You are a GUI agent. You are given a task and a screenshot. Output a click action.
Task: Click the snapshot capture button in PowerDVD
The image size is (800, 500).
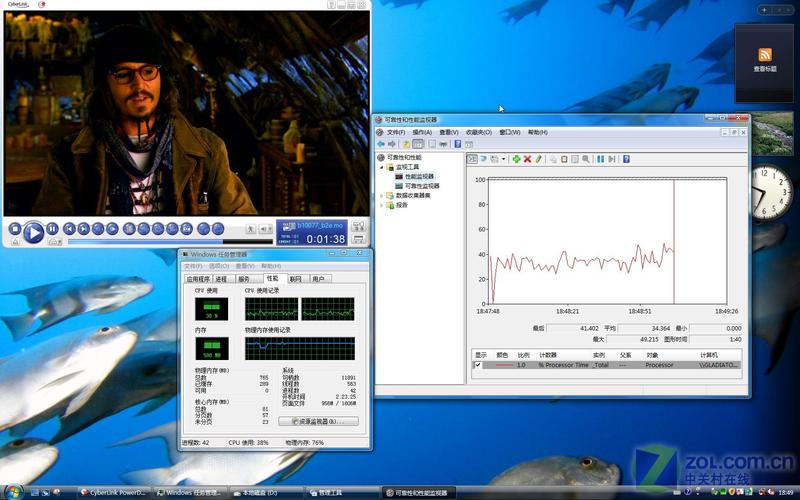click(x=187, y=229)
